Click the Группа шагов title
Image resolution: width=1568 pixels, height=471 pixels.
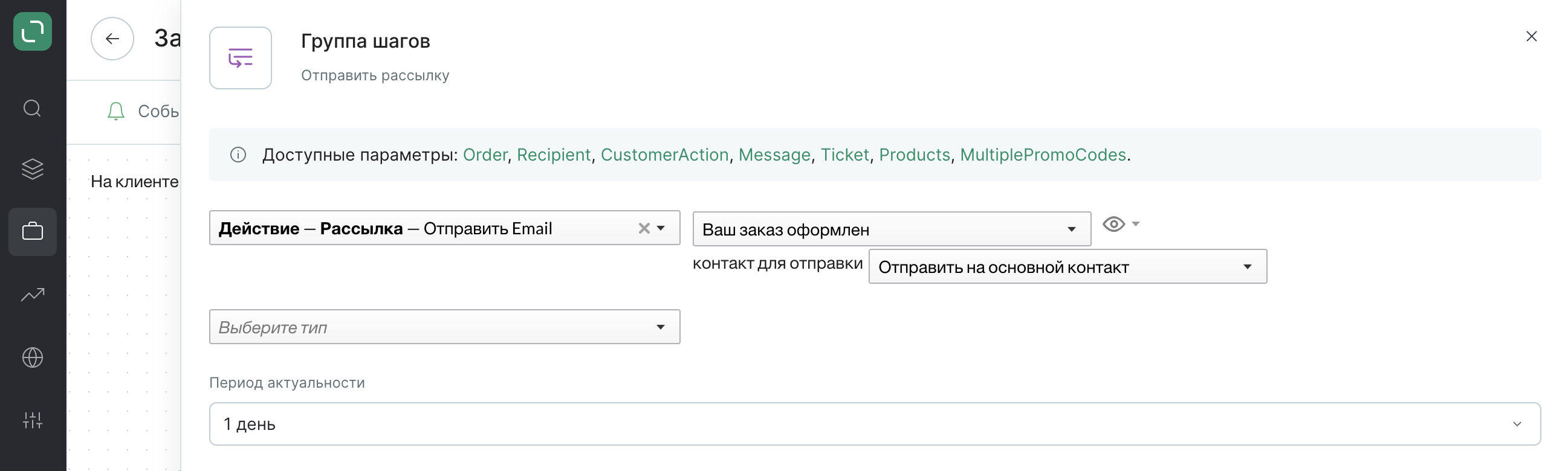click(365, 41)
